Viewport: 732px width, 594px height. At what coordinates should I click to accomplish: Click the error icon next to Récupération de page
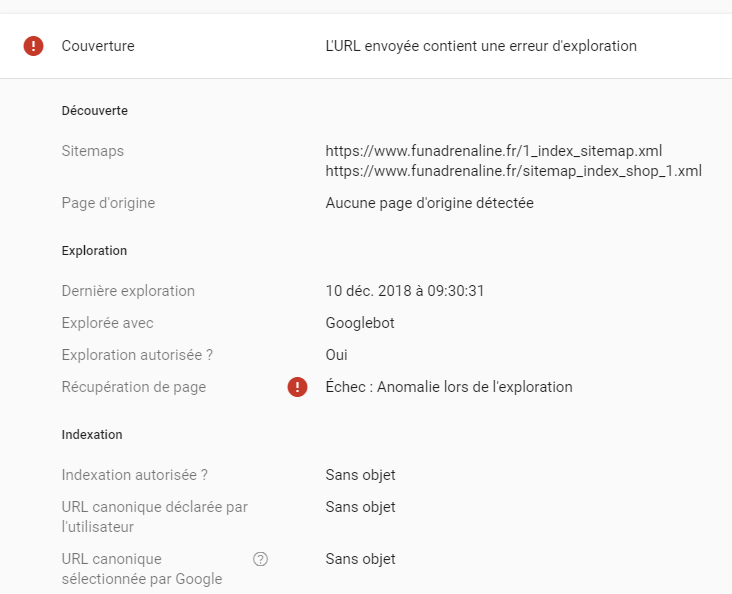coord(297,387)
